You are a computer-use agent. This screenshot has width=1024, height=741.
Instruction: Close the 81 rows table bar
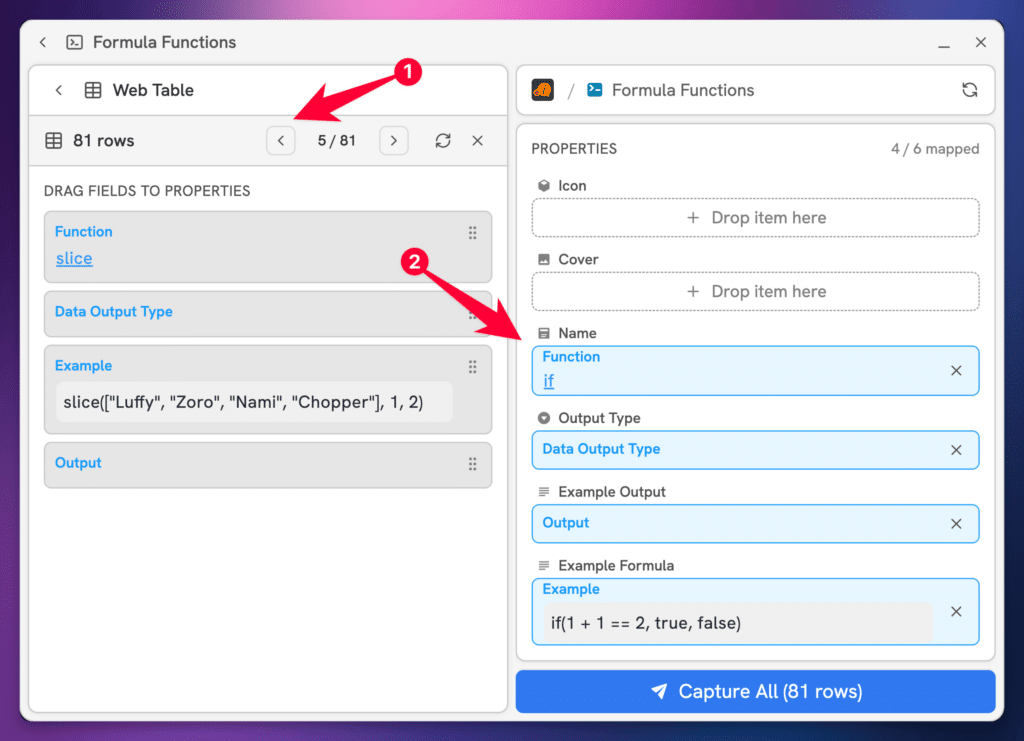pyautogui.click(x=477, y=141)
